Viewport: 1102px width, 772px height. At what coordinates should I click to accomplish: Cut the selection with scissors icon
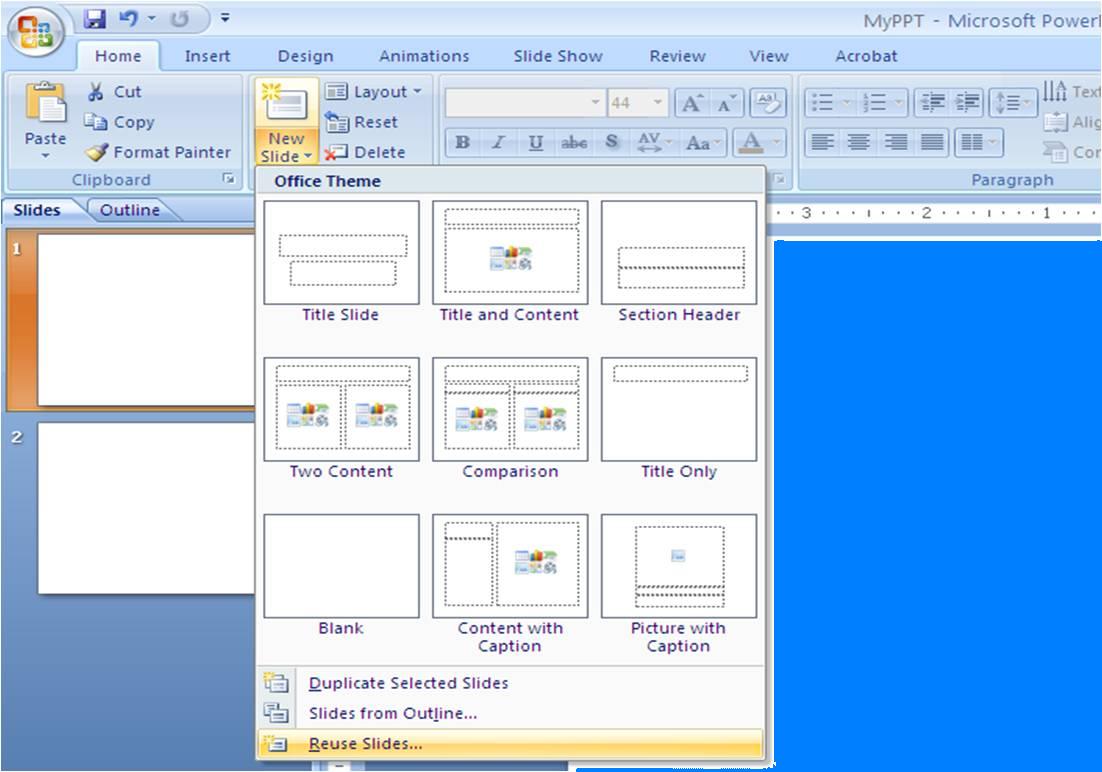click(96, 91)
